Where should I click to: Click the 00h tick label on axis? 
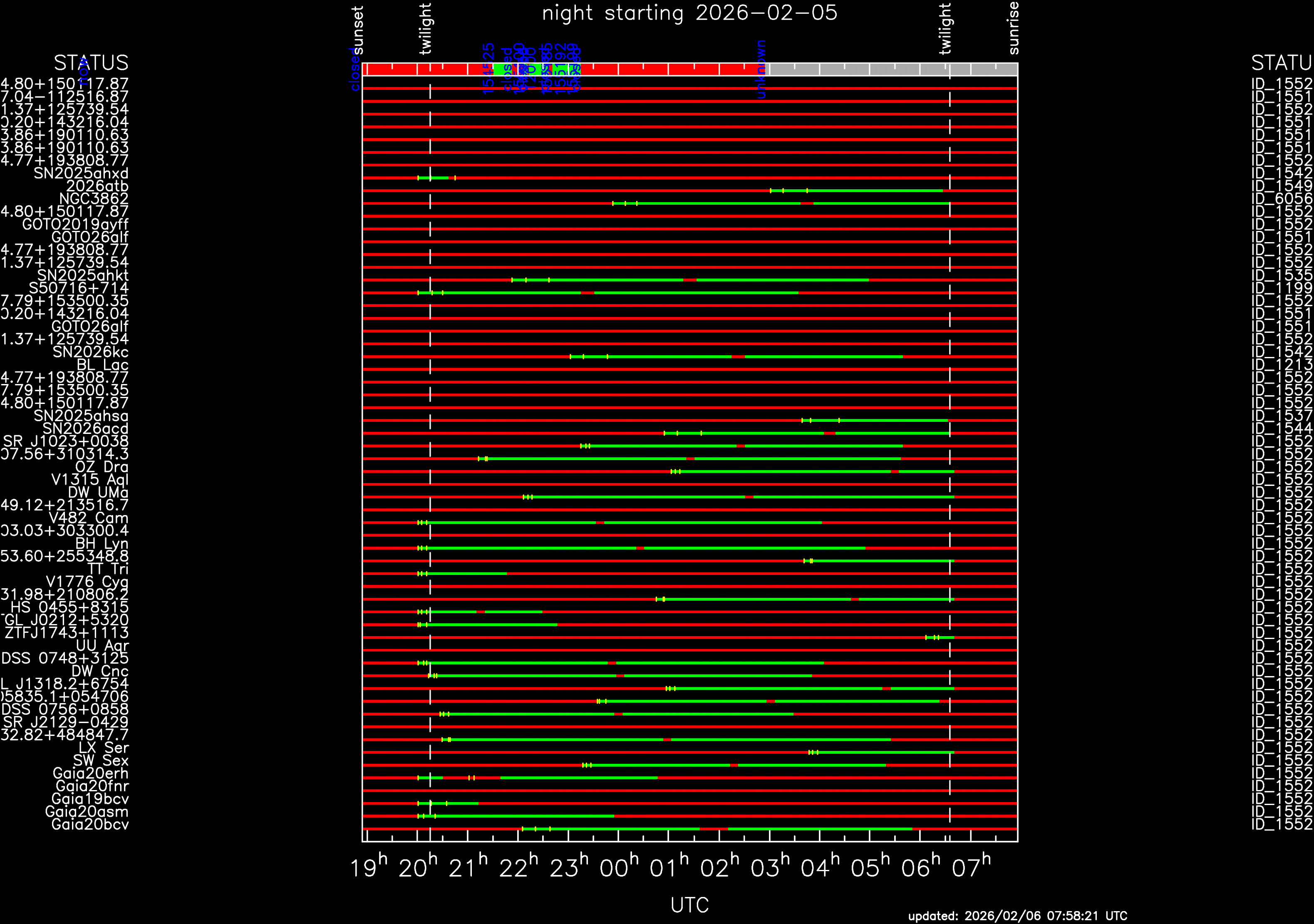click(619, 868)
